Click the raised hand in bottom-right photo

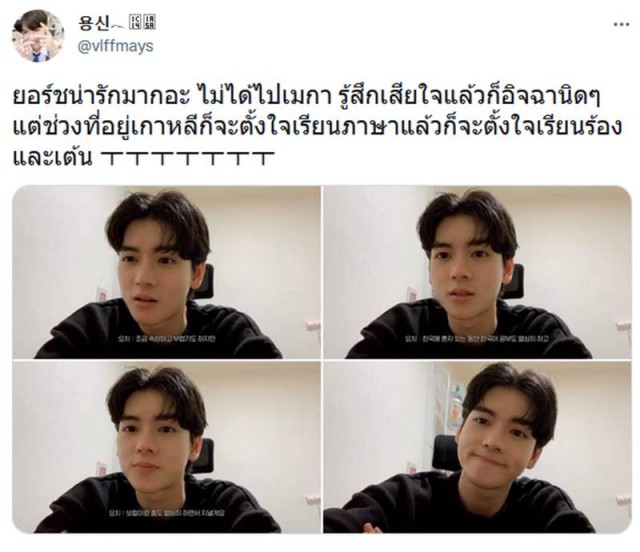click(372, 528)
